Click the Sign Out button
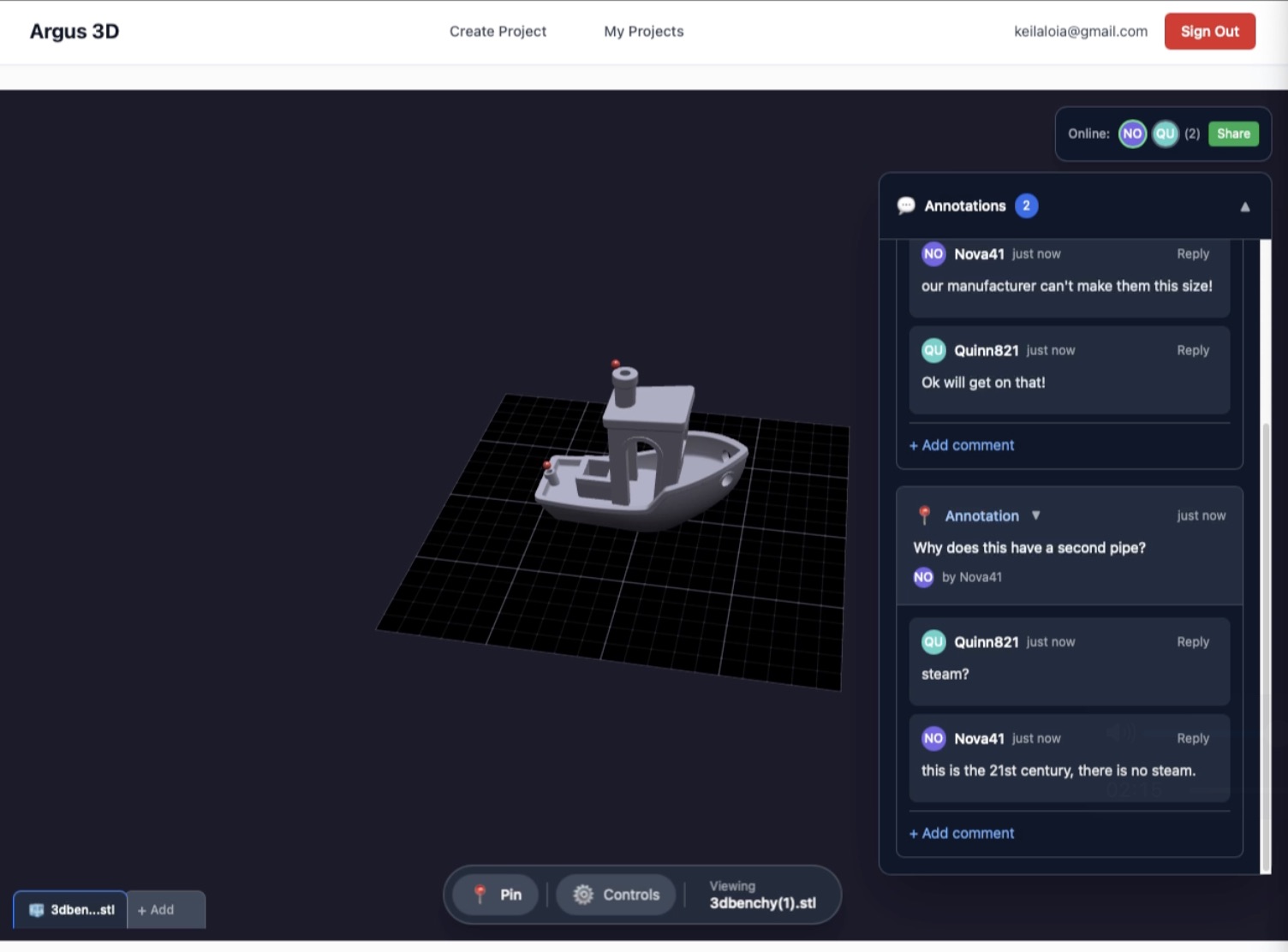 [x=1209, y=31]
